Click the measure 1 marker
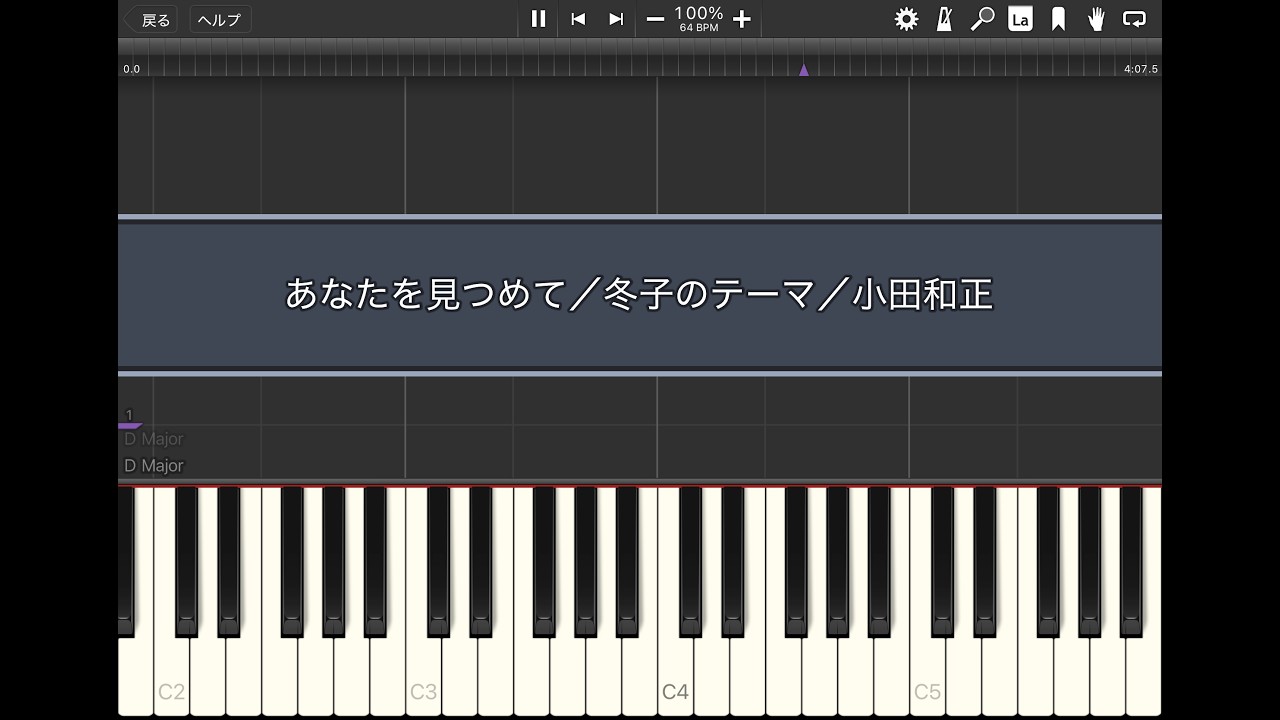Viewport: 1280px width, 720px height. 129,414
